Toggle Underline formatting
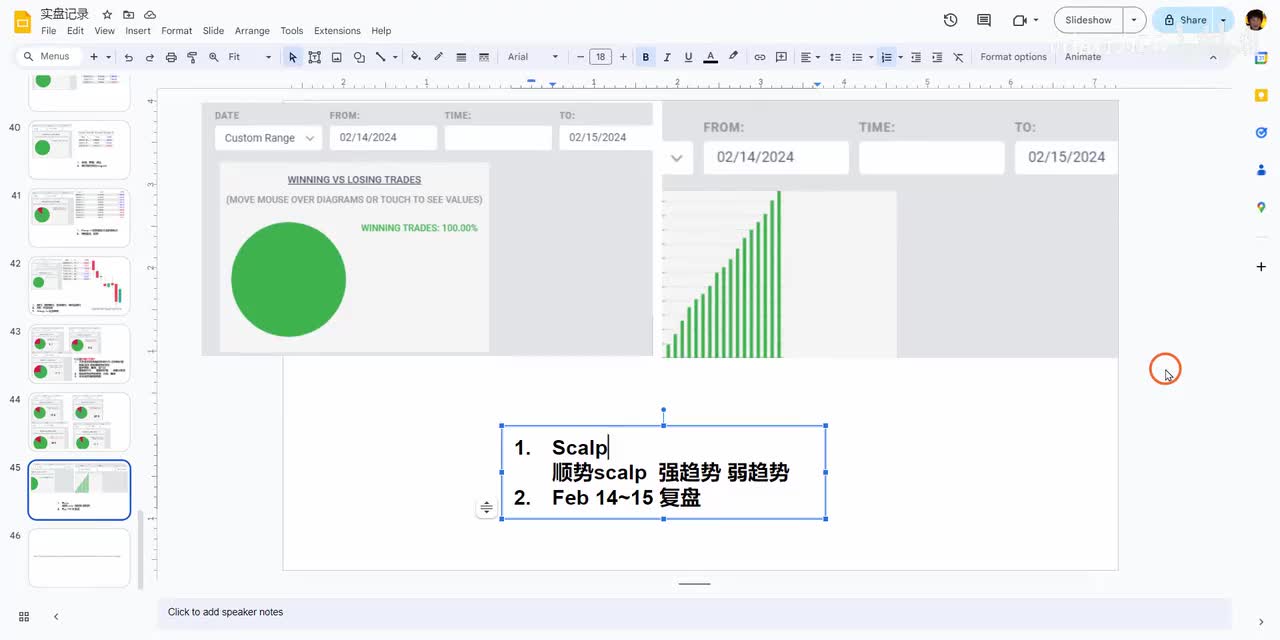The height and width of the screenshot is (640, 1280). point(688,57)
